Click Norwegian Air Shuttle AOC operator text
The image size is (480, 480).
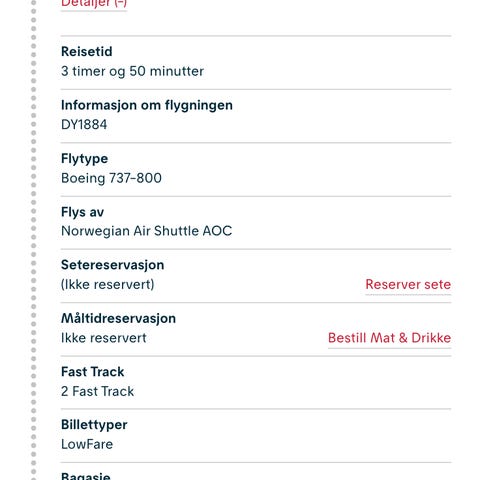click(x=147, y=231)
